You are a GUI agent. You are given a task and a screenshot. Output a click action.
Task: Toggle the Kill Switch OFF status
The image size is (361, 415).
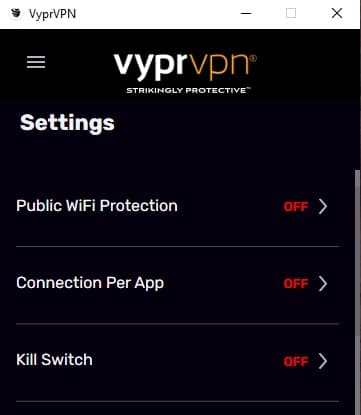296,361
